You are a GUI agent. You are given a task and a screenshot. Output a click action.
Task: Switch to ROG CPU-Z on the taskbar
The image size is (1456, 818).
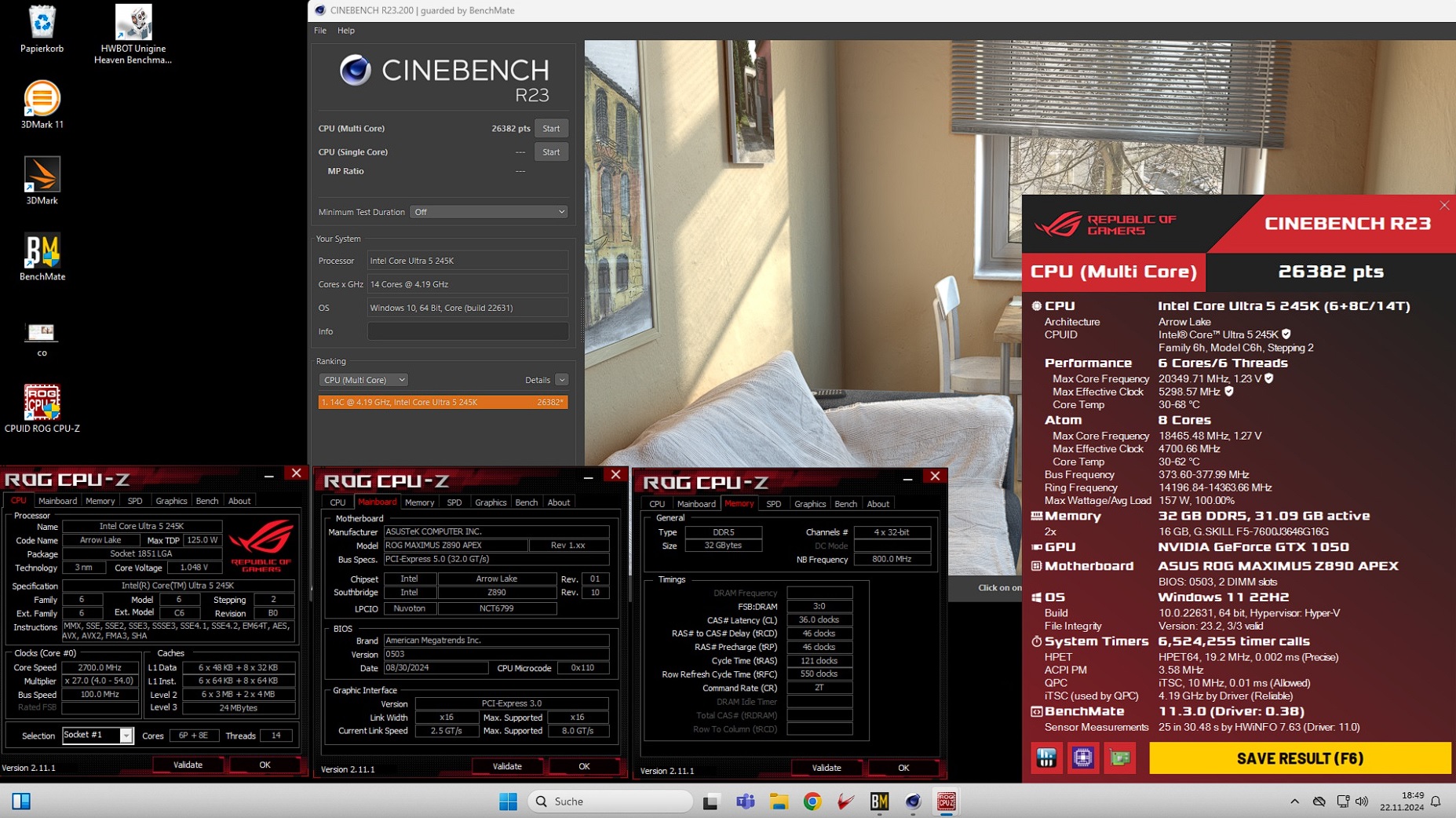947,802
